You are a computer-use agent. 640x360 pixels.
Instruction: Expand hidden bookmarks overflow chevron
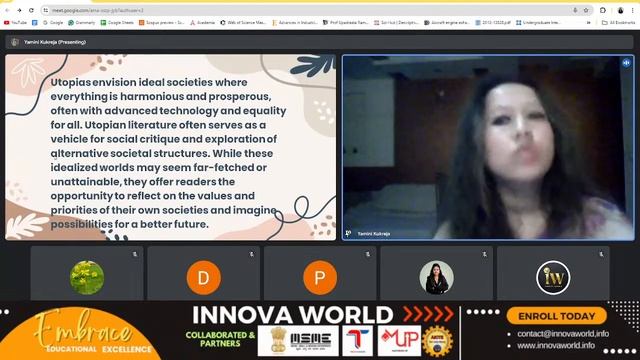click(x=588, y=23)
